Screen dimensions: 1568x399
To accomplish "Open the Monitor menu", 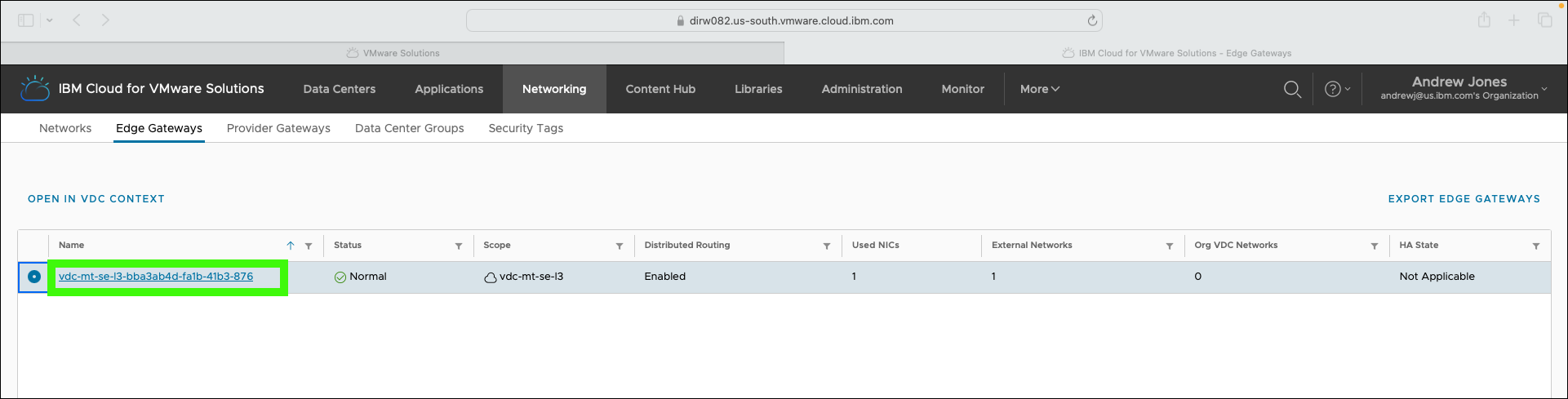I will [963, 89].
